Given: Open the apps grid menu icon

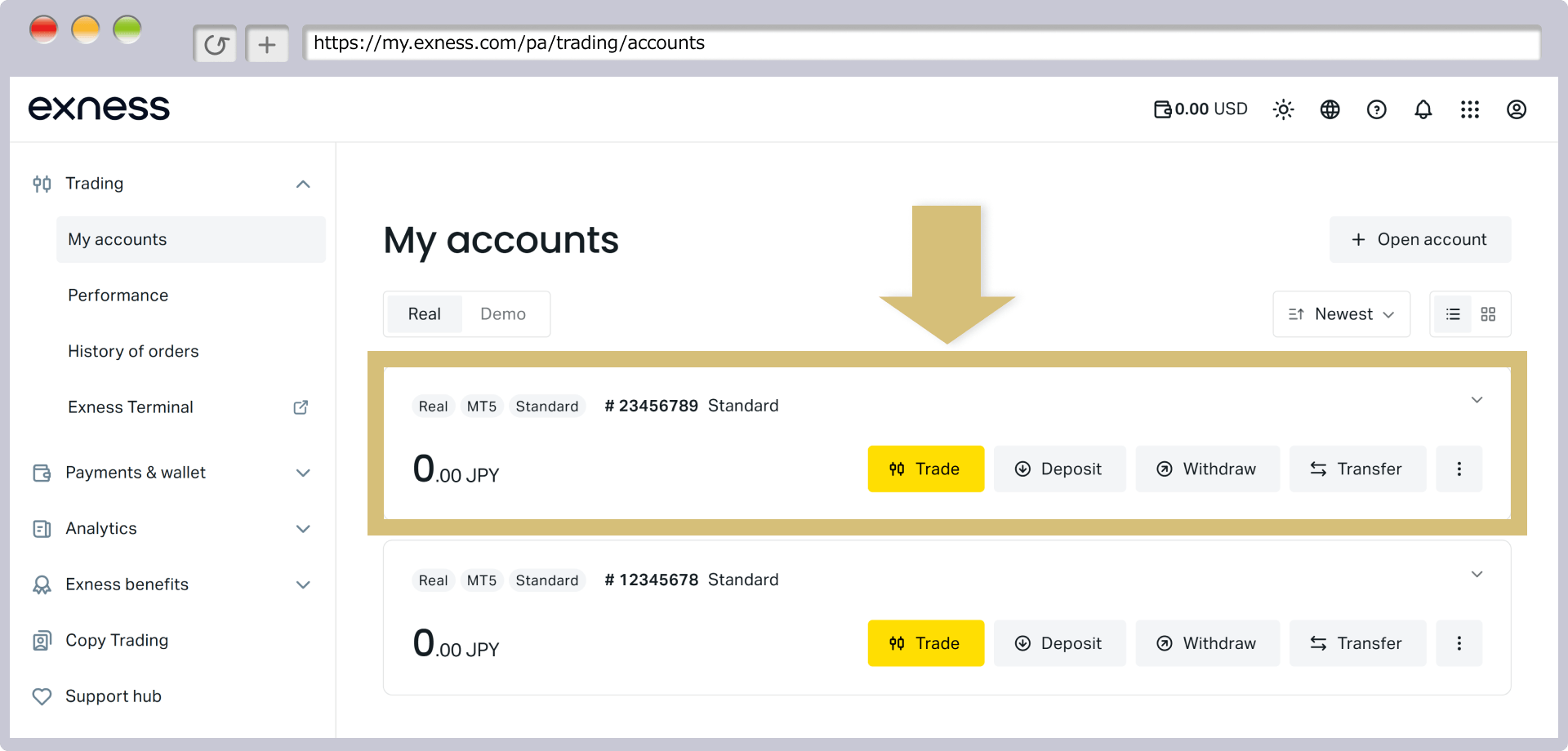Looking at the screenshot, I should point(1469,109).
